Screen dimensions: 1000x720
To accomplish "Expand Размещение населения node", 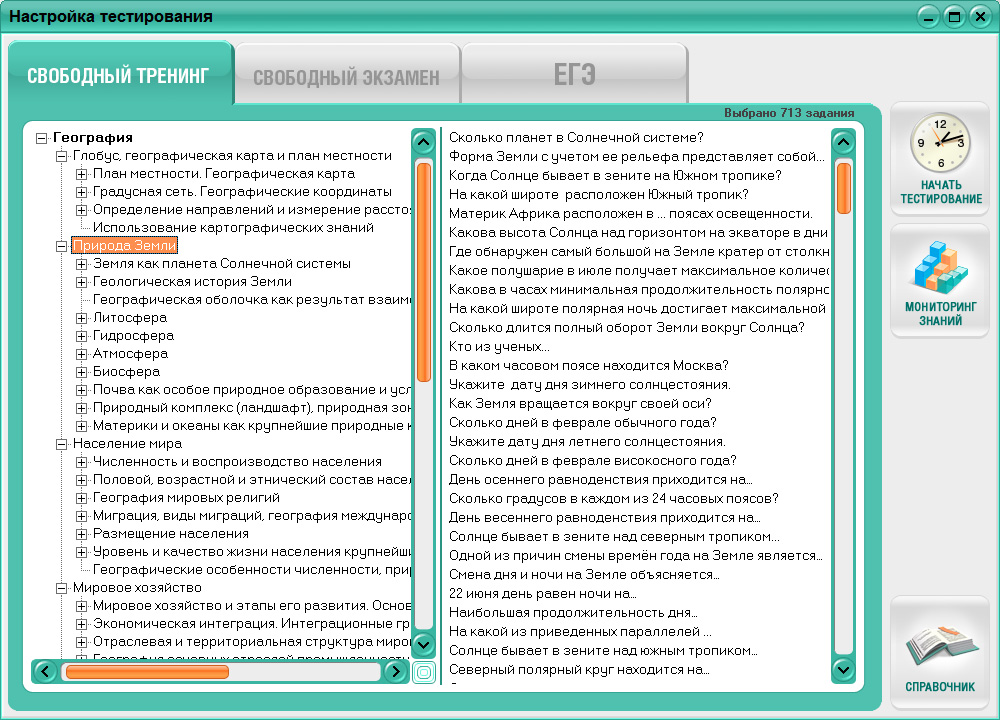I will [82, 534].
